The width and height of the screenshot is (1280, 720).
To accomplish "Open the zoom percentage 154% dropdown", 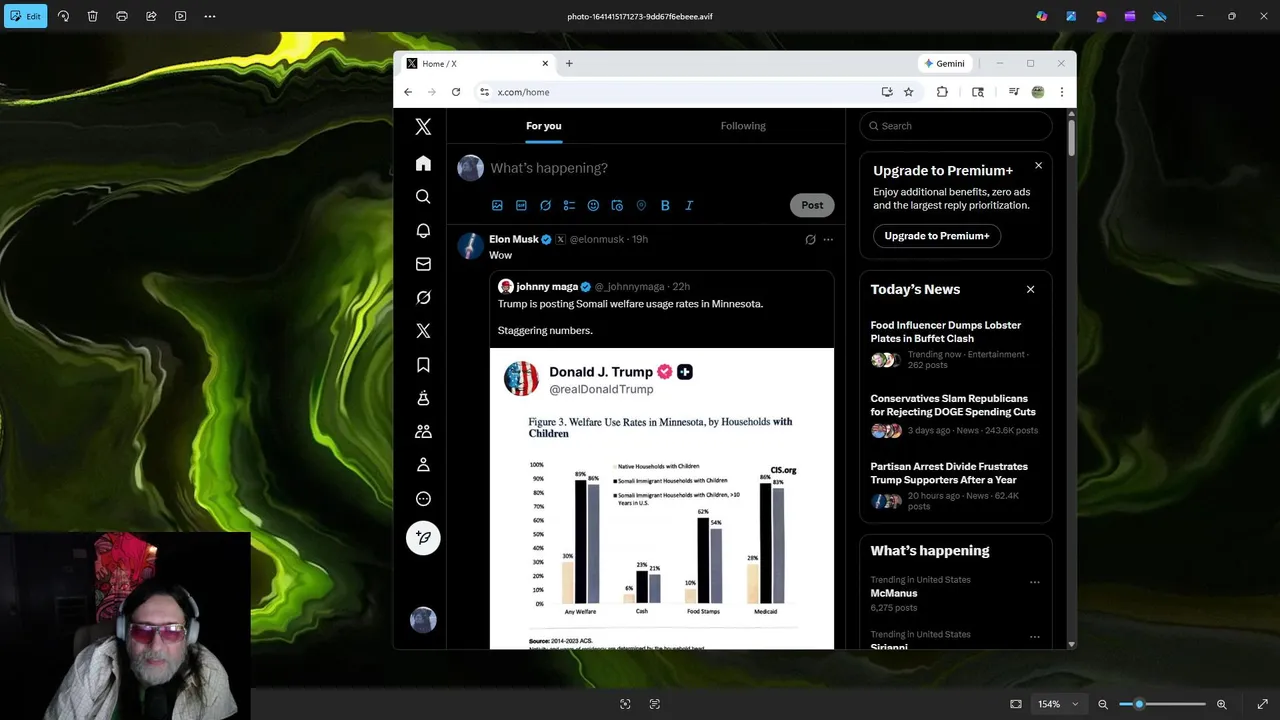I will click(1058, 704).
